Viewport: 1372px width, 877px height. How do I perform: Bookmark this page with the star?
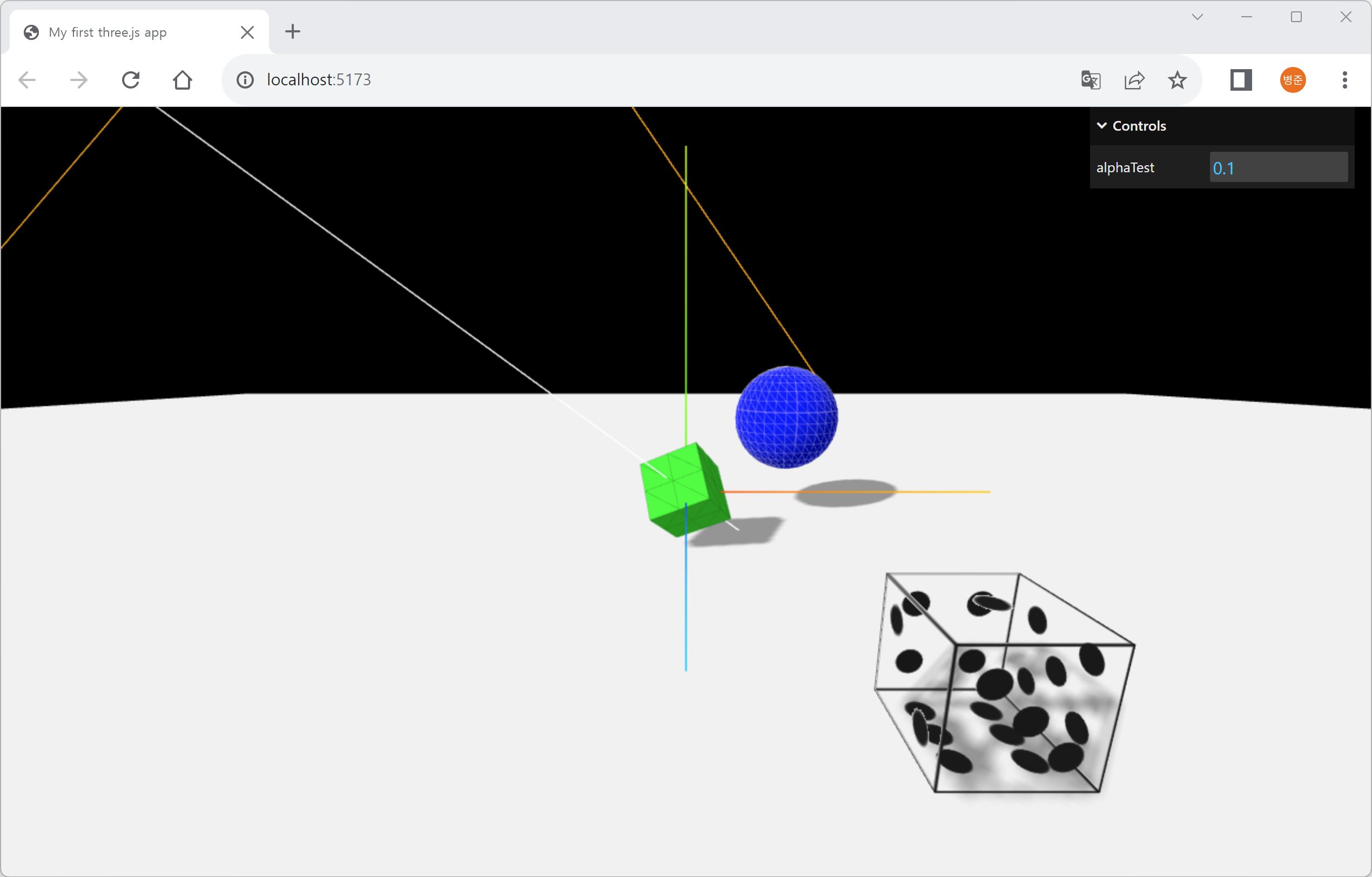[1177, 80]
